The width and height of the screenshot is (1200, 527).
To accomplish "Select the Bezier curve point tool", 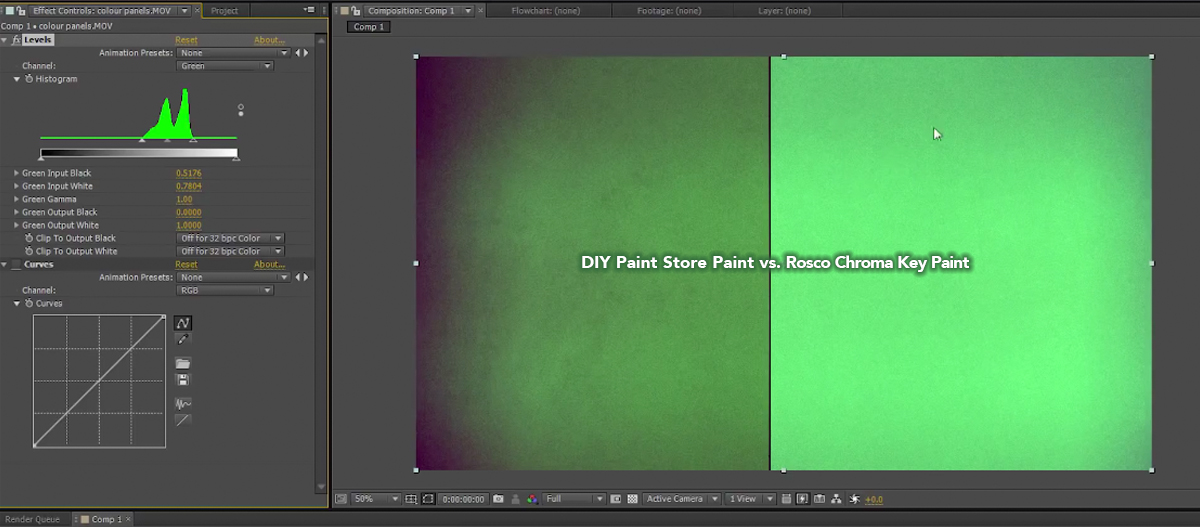I will coord(183,323).
